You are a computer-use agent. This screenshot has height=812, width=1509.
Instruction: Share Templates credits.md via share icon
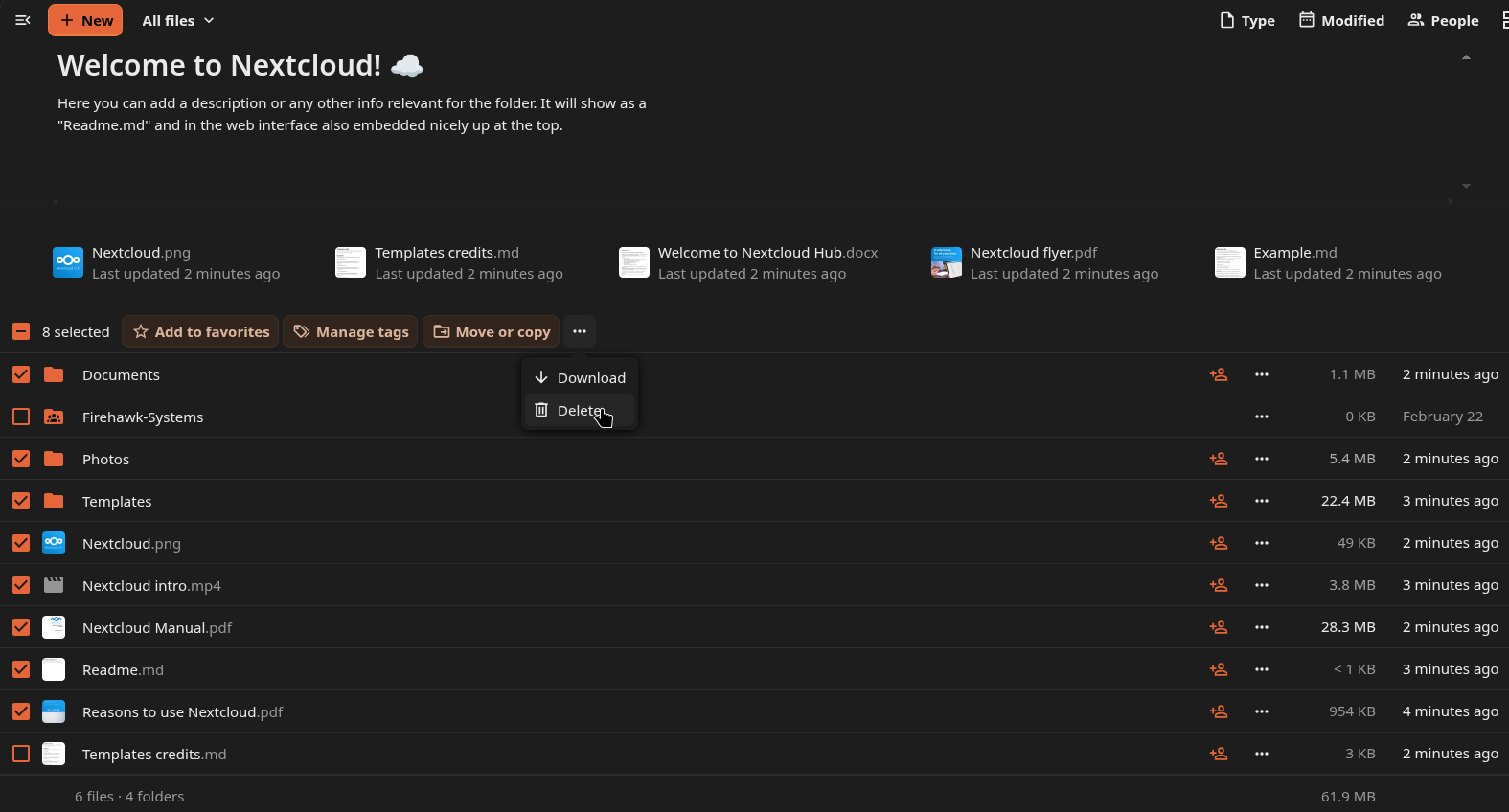(1219, 754)
